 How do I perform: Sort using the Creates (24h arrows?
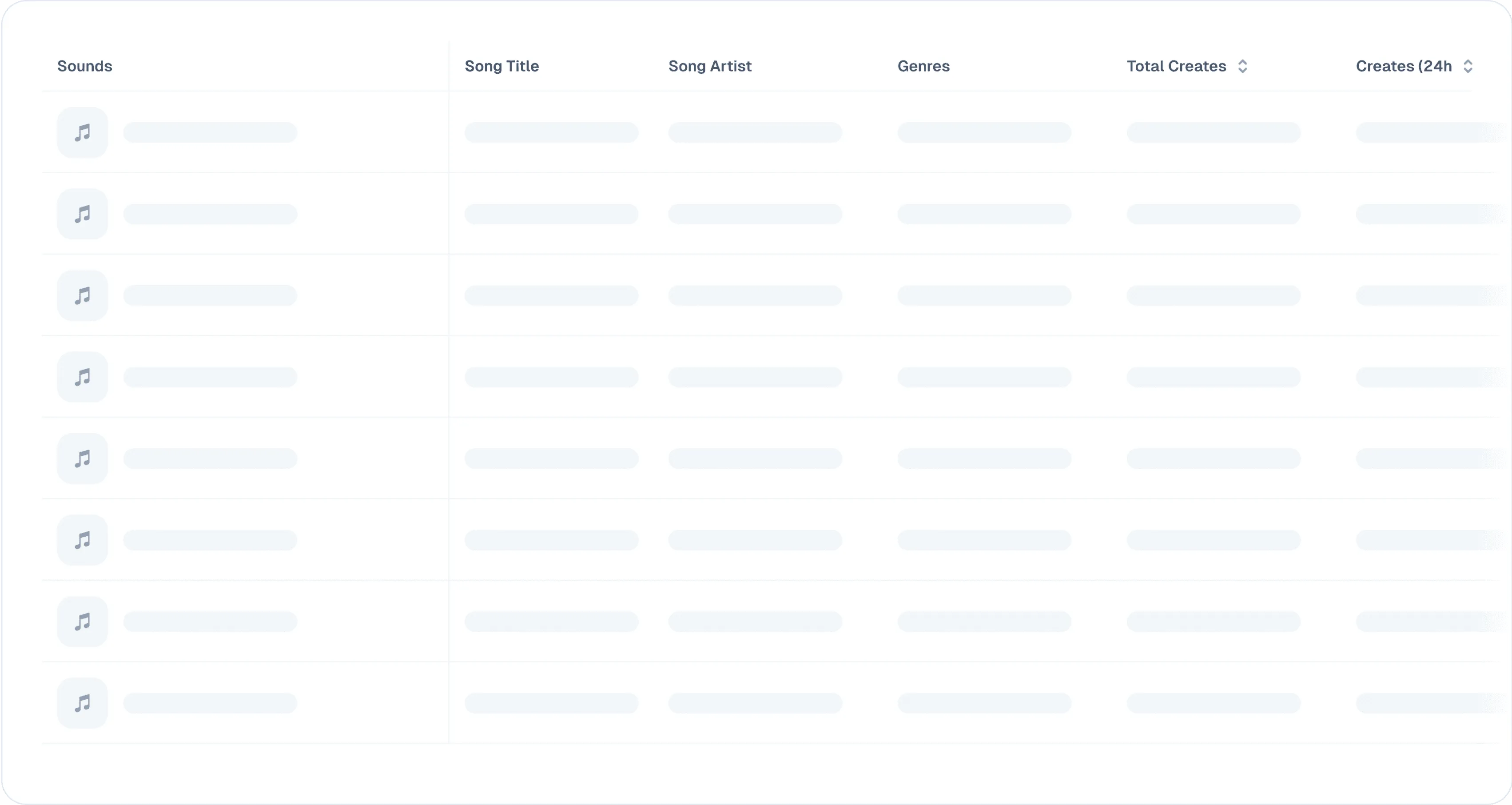[1468, 66]
